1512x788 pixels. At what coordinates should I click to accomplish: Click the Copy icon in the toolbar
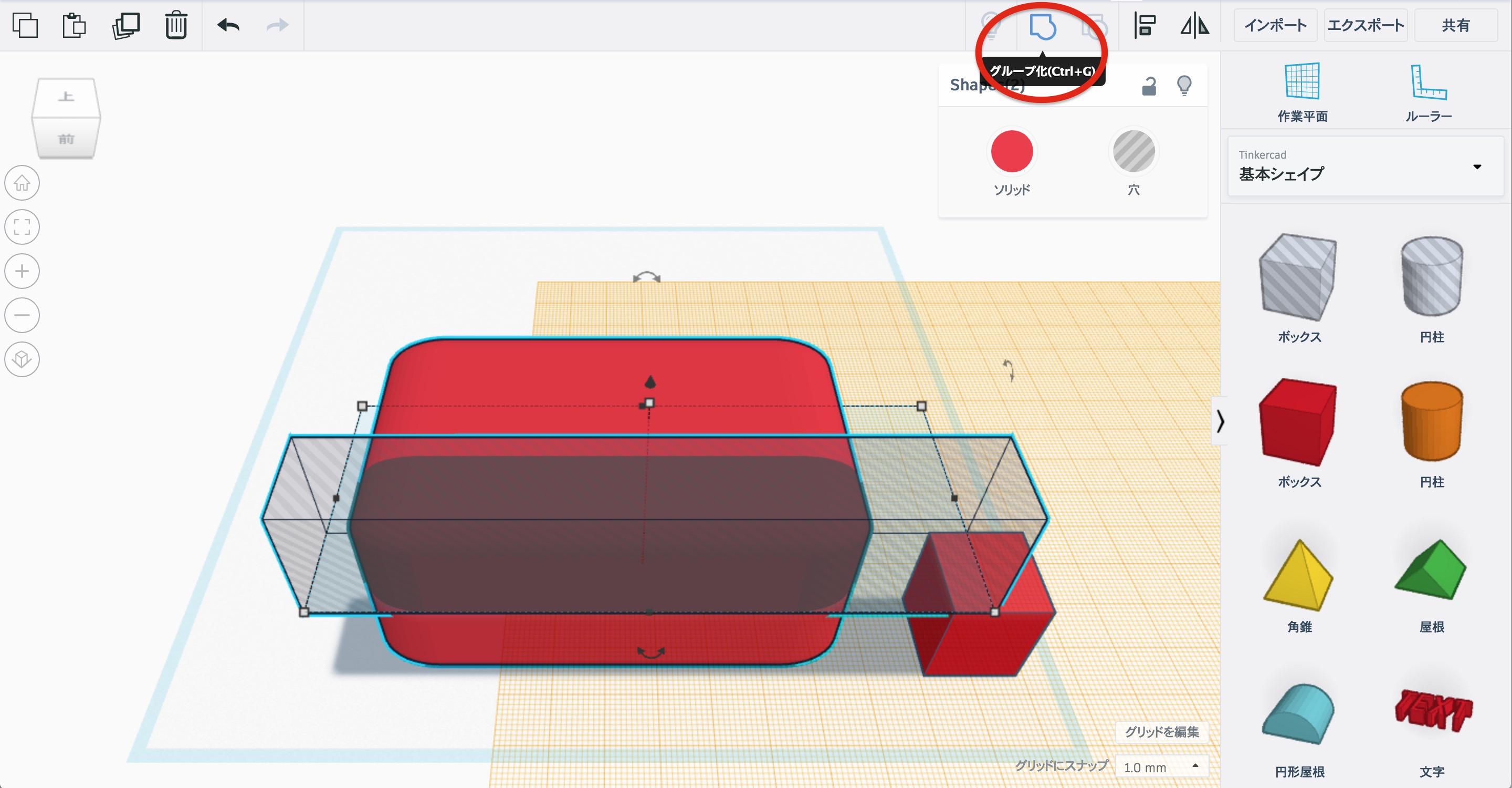(25, 25)
